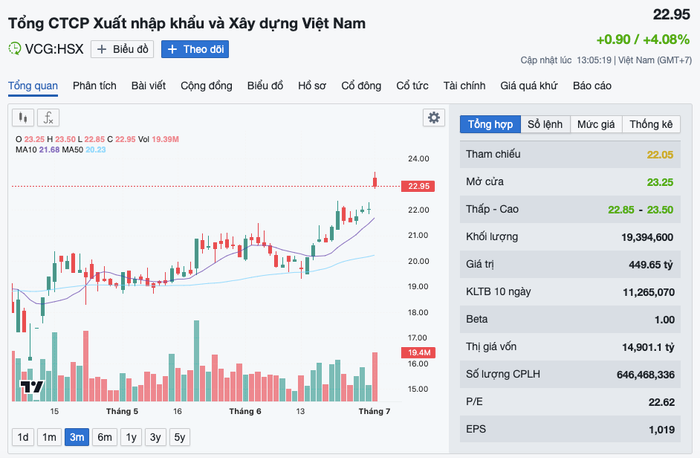Open the Phân tích tab
This screenshot has height=458, width=700.
coord(95,86)
